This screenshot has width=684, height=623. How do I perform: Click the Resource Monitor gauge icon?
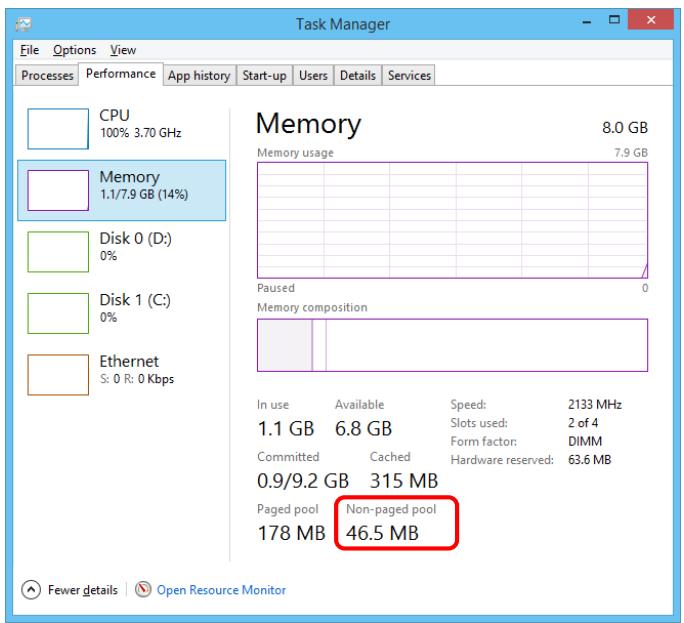pos(143,589)
